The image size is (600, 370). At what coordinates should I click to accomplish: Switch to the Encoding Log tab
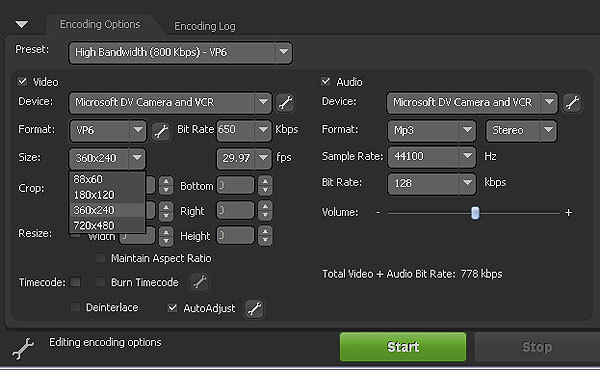(x=205, y=26)
